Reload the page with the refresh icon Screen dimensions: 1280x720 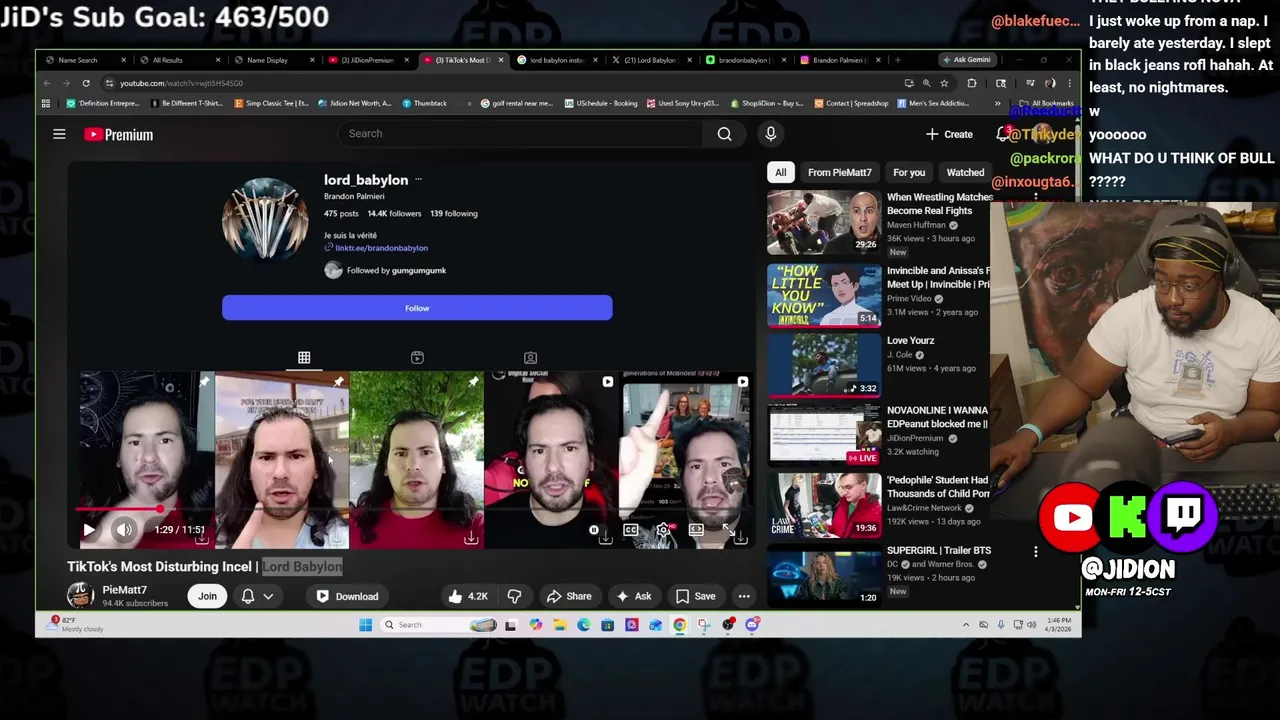click(x=86, y=83)
